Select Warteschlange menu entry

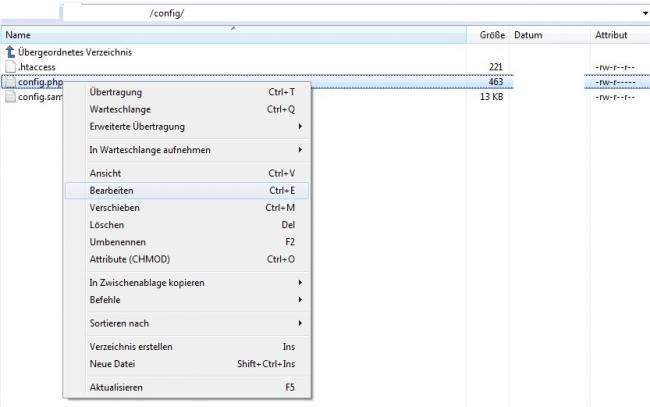pos(187,109)
